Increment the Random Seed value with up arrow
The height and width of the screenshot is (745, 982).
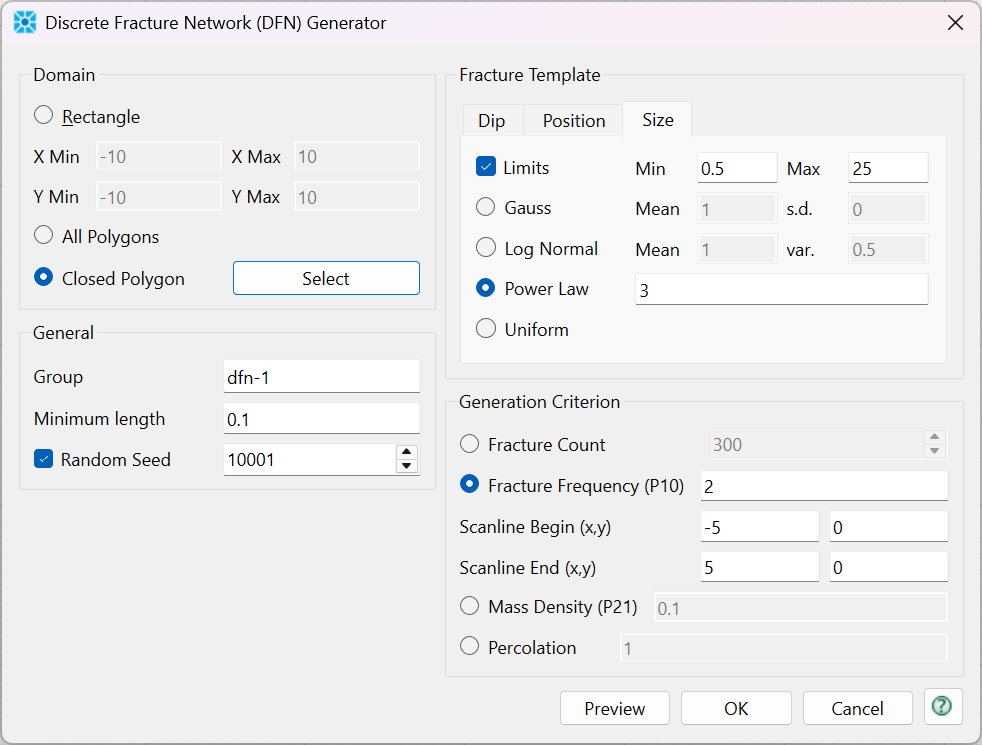click(x=406, y=452)
